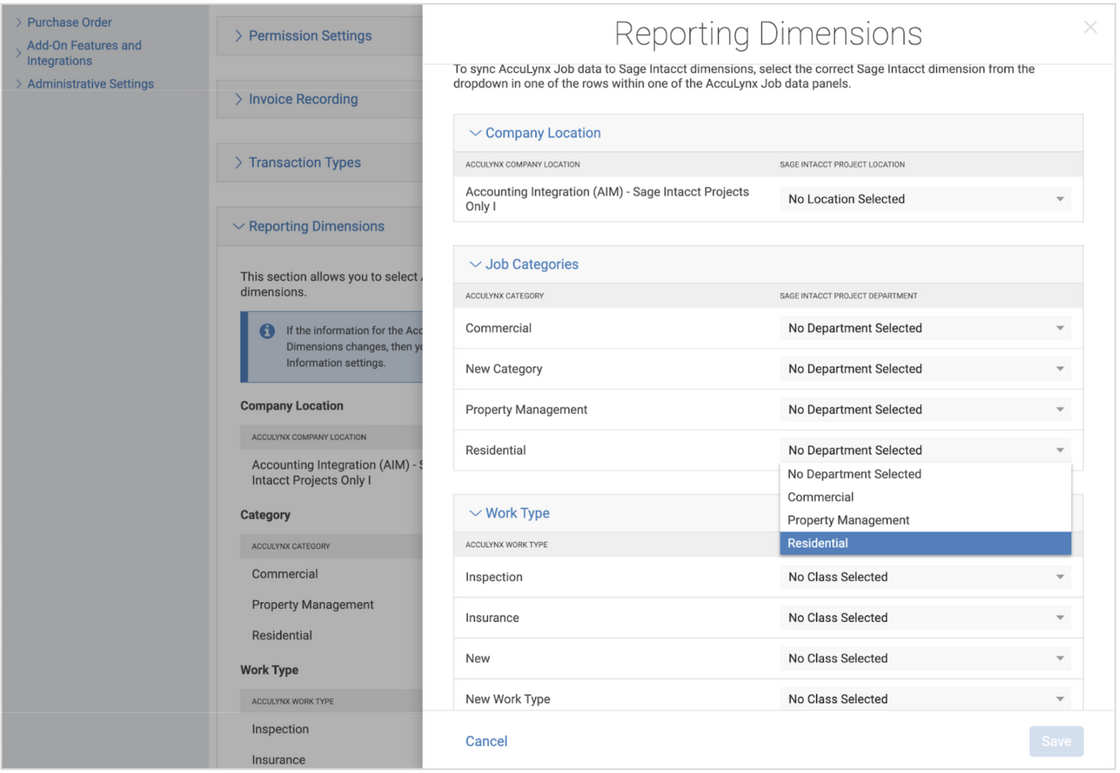This screenshot has width=1120, height=773.
Task: Open department dropdown for Property Management row
Action: (x=925, y=409)
